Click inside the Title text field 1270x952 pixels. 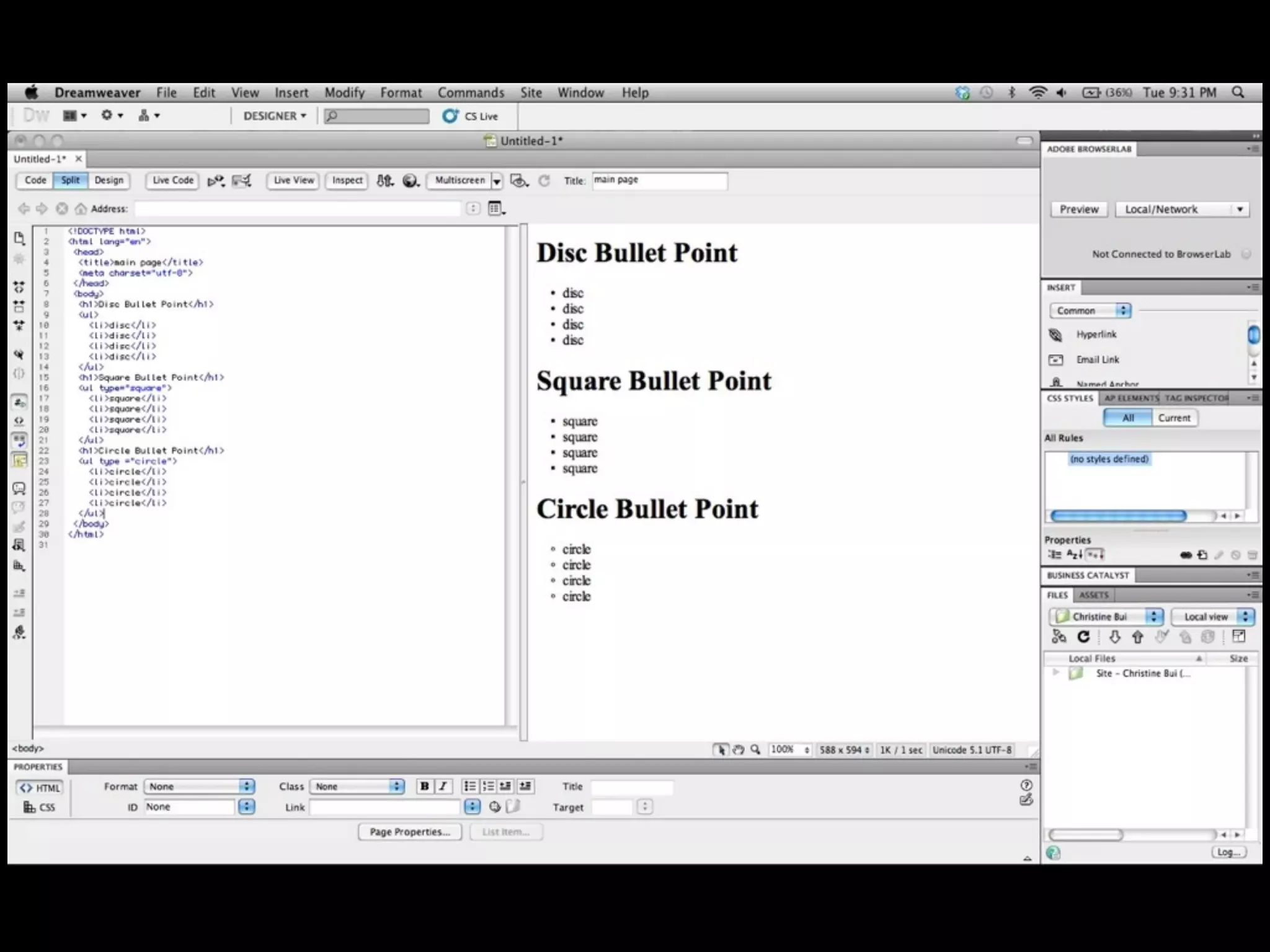pyautogui.click(x=659, y=180)
